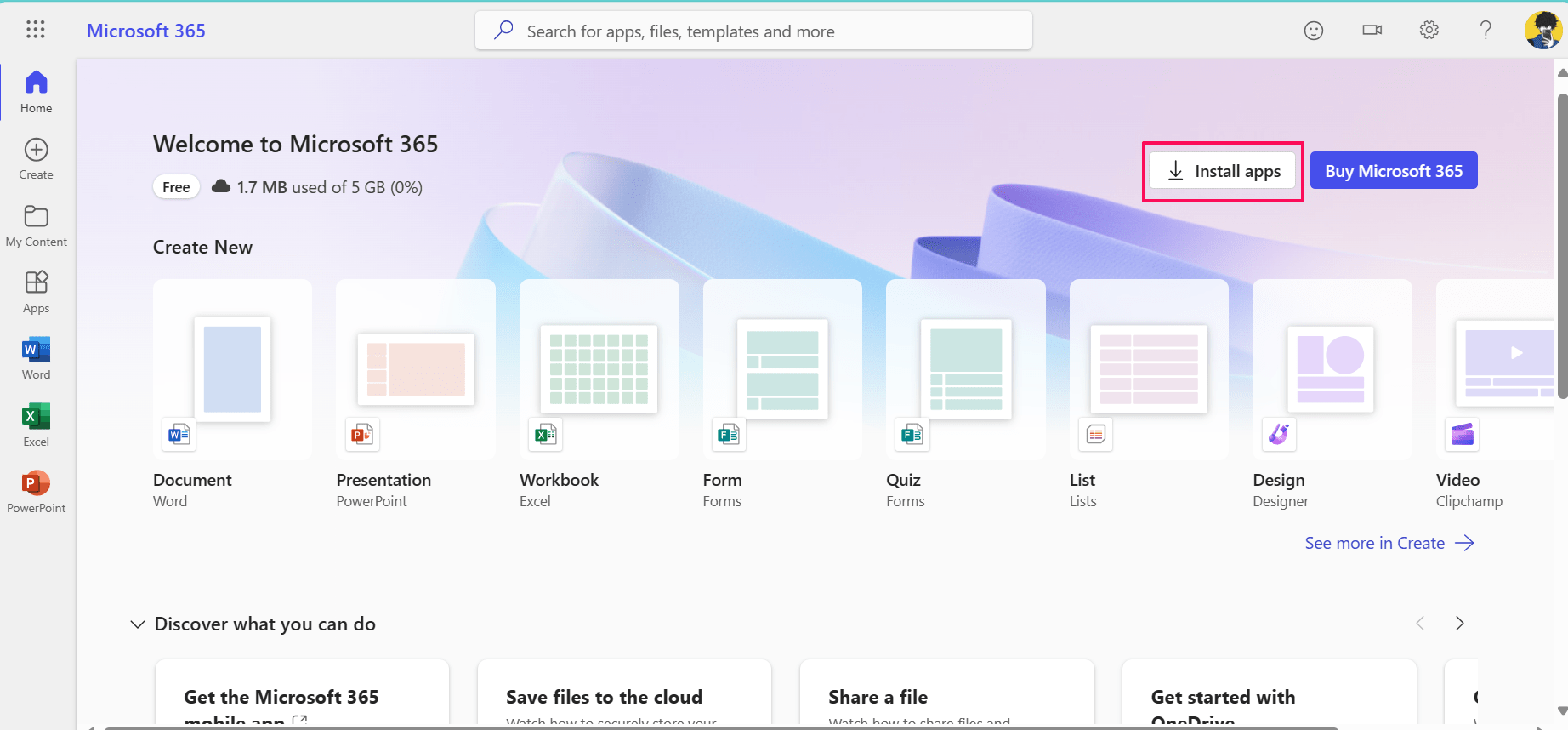The height and width of the screenshot is (730, 1568).
Task: Open the account profile picture
Action: point(1542,30)
